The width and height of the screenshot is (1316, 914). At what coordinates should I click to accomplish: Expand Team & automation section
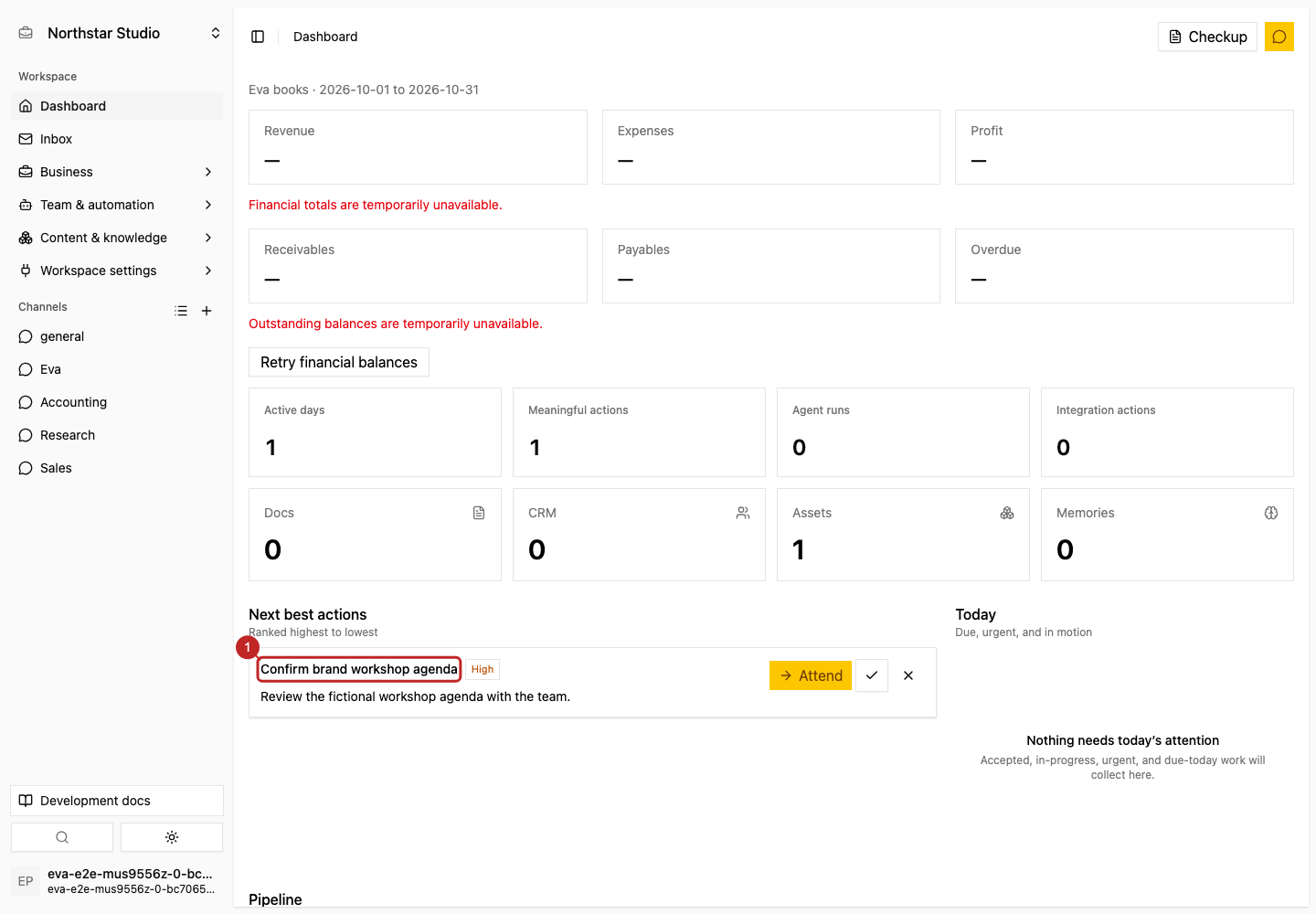(117, 205)
